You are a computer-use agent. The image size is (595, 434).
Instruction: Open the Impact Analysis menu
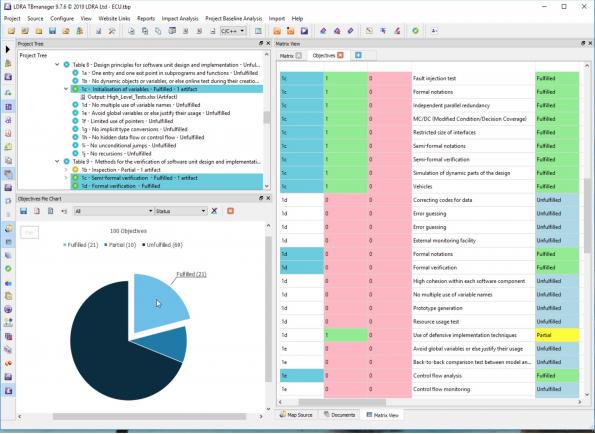[x=180, y=18]
